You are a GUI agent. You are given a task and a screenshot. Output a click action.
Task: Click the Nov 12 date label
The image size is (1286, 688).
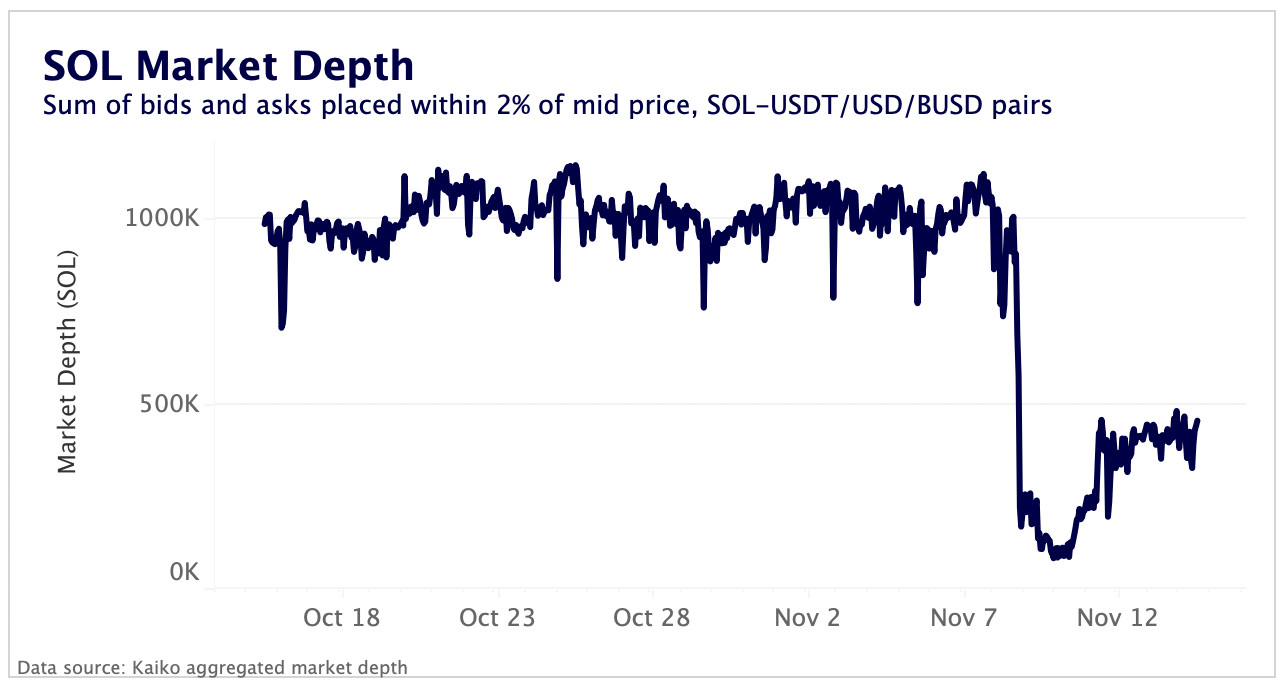(x=1117, y=617)
